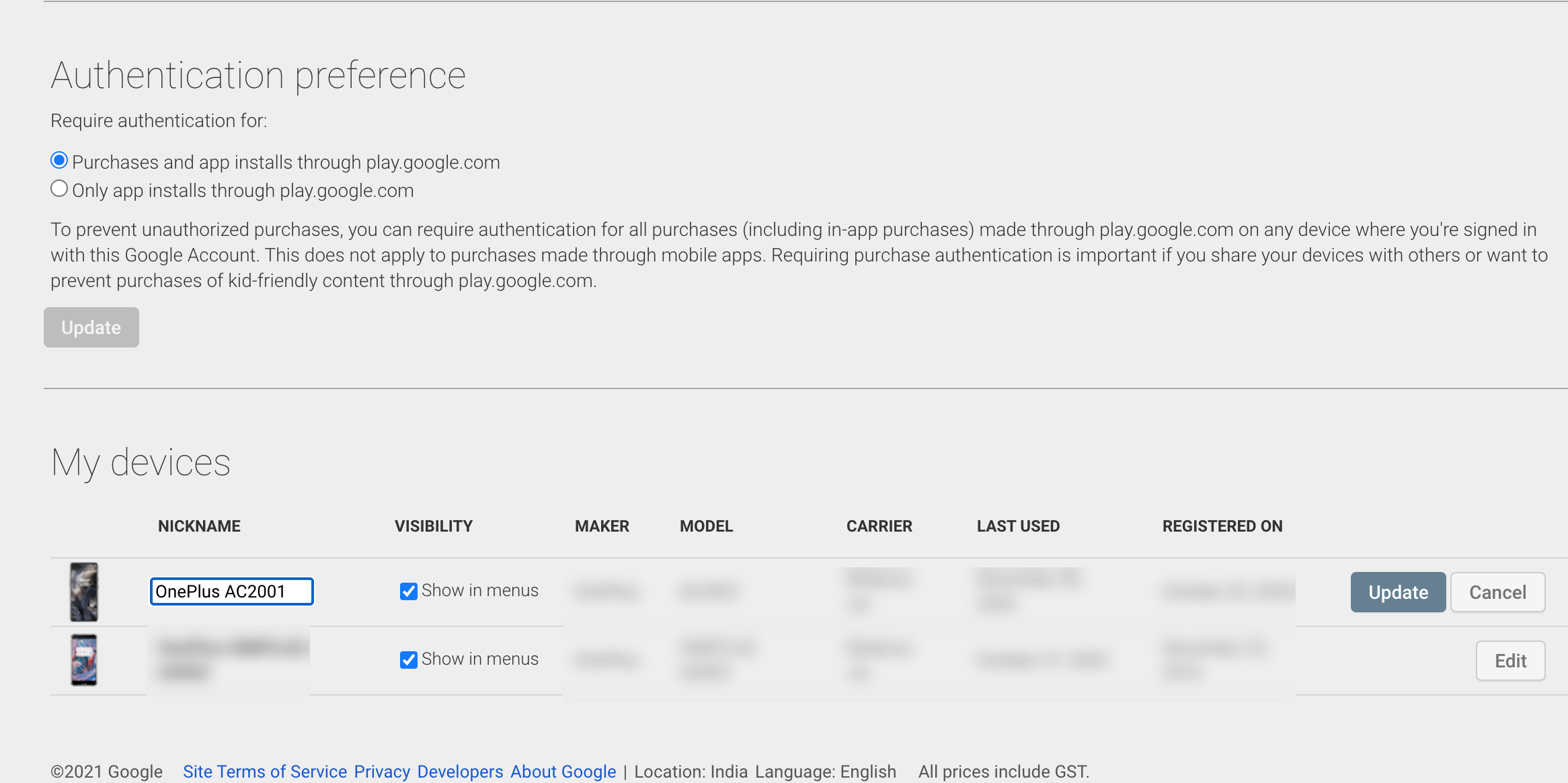The height and width of the screenshot is (783, 1568).
Task: Click the authentication preference Update button
Action: (x=91, y=327)
